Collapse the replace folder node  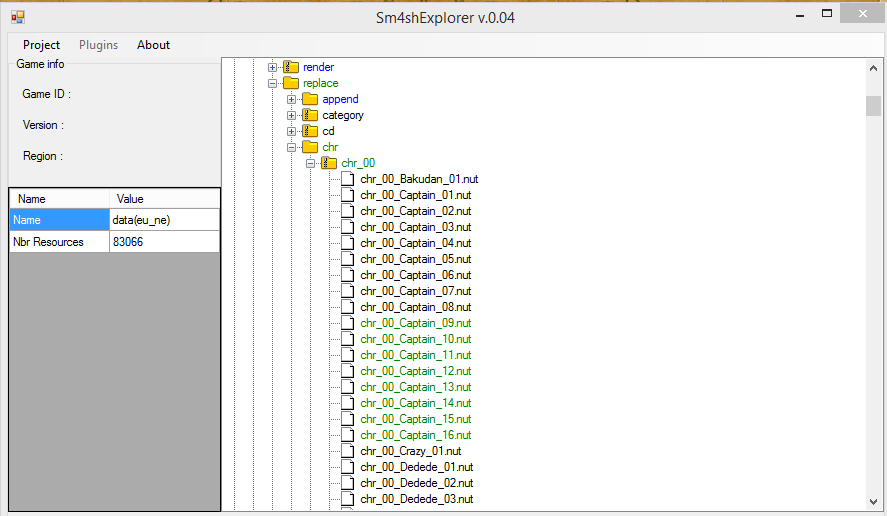pos(272,83)
